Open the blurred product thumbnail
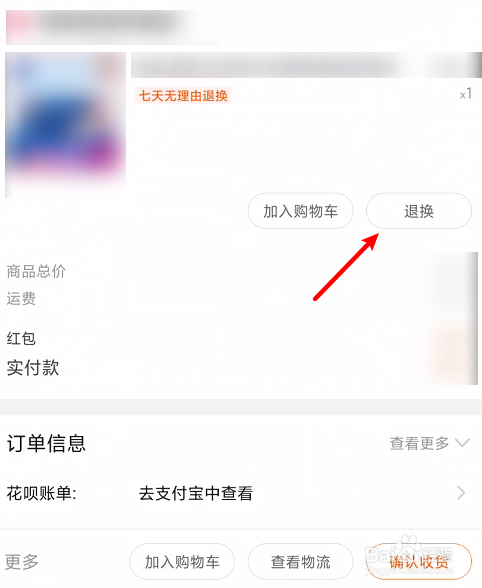This screenshot has width=482, height=588. pyautogui.click(x=65, y=124)
